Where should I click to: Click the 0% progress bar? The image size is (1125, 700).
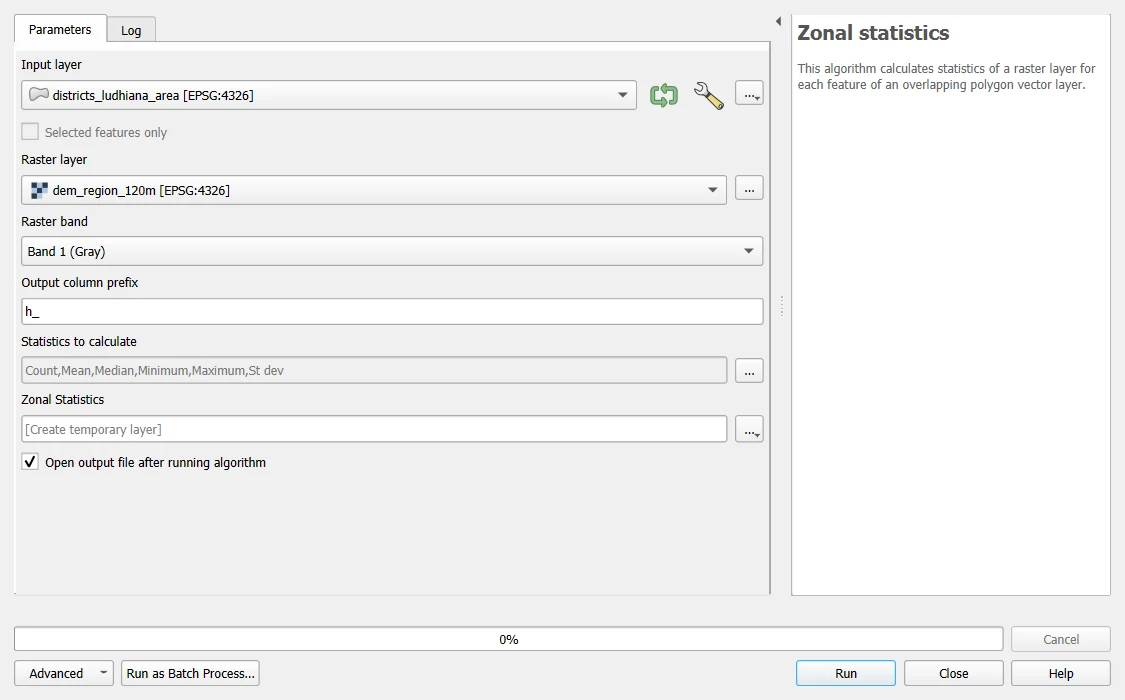tap(509, 639)
